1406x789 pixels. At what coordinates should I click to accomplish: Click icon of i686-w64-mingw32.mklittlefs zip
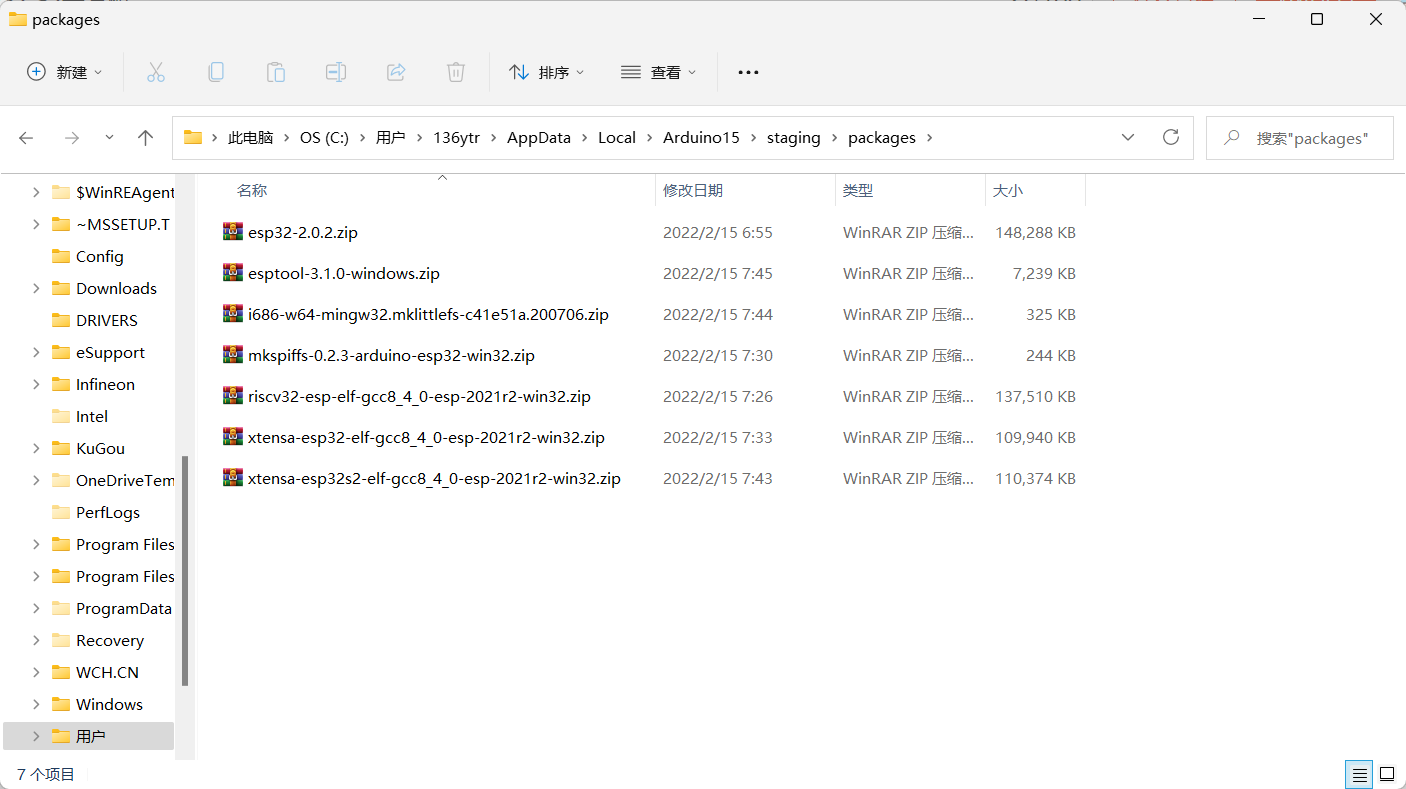pyautogui.click(x=233, y=314)
